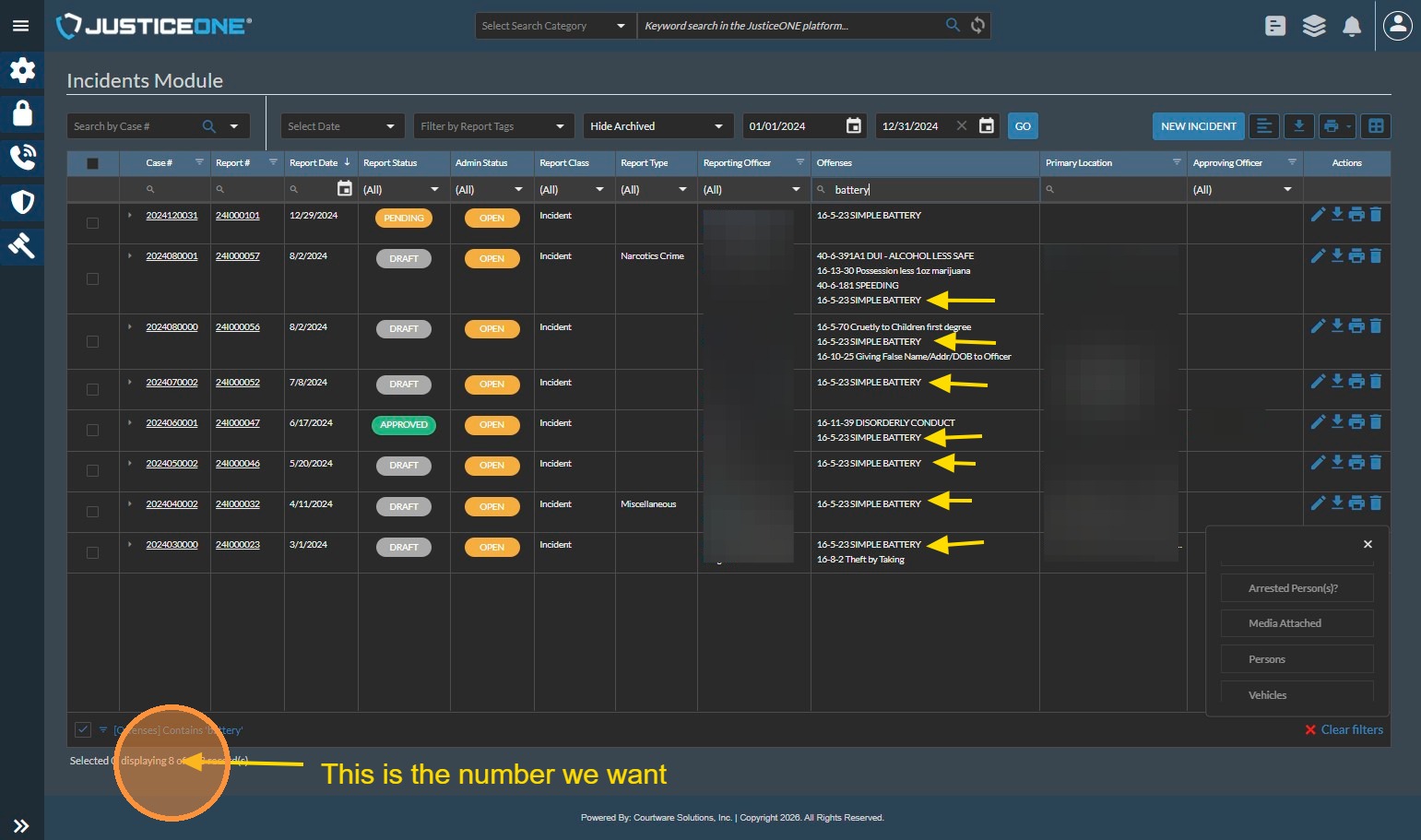Tick the checkbox for case 2024080001

click(x=92, y=278)
